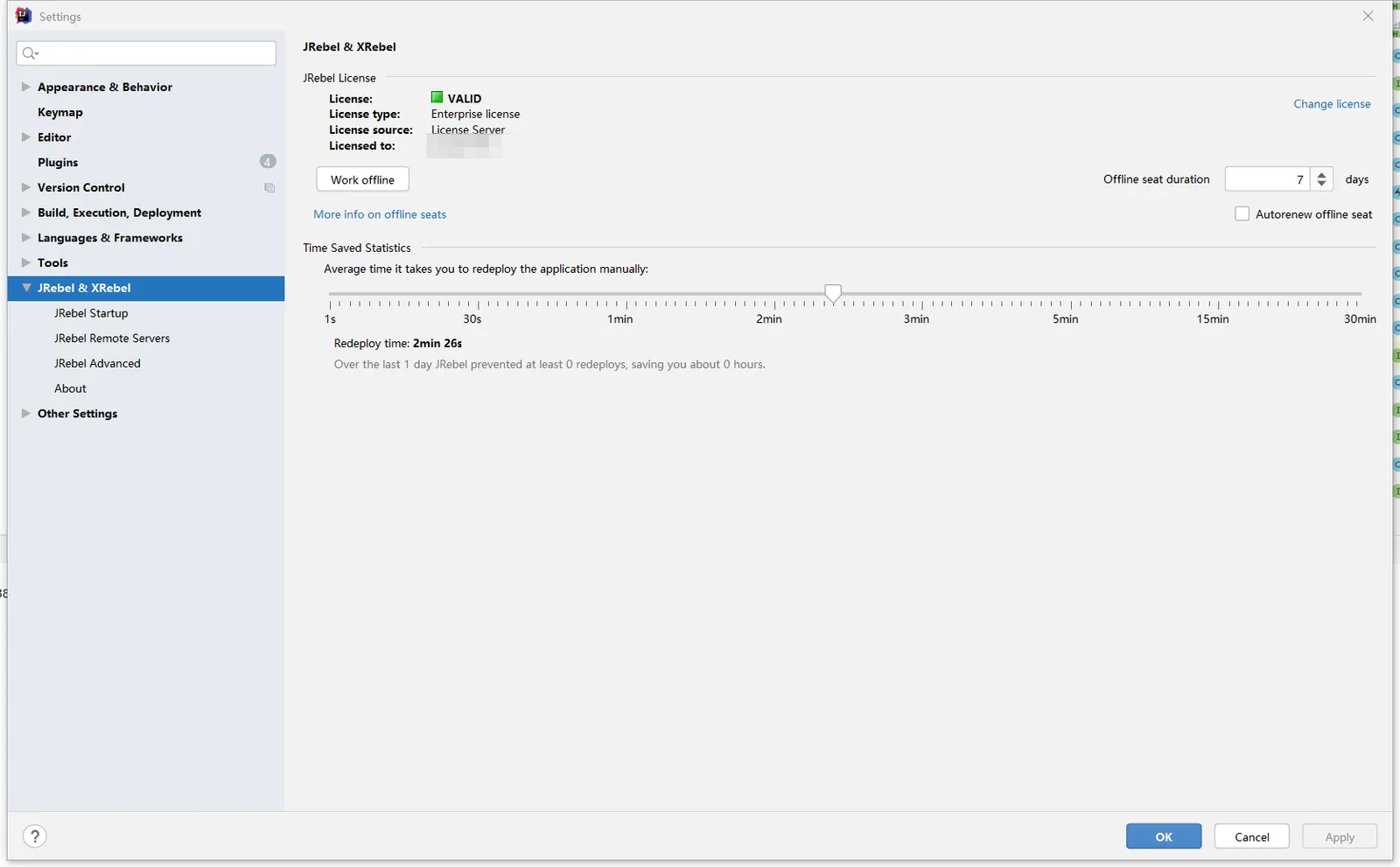Expand the Tools settings section
Screen dimensions: 1400x867
[26, 262]
